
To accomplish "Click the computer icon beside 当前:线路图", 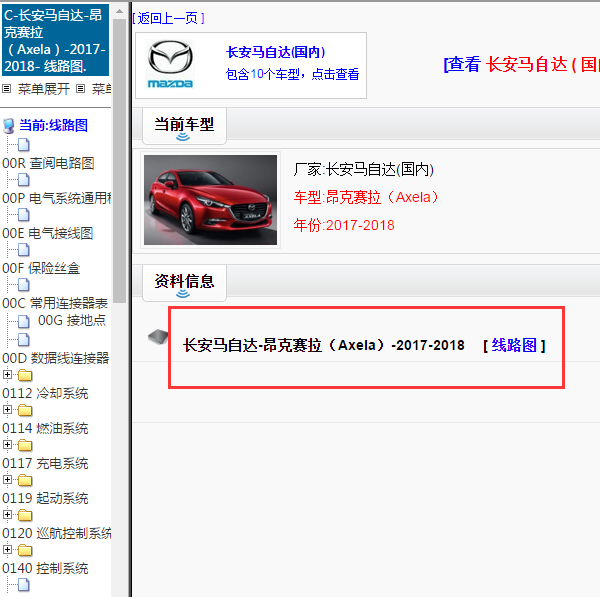I will (8, 126).
